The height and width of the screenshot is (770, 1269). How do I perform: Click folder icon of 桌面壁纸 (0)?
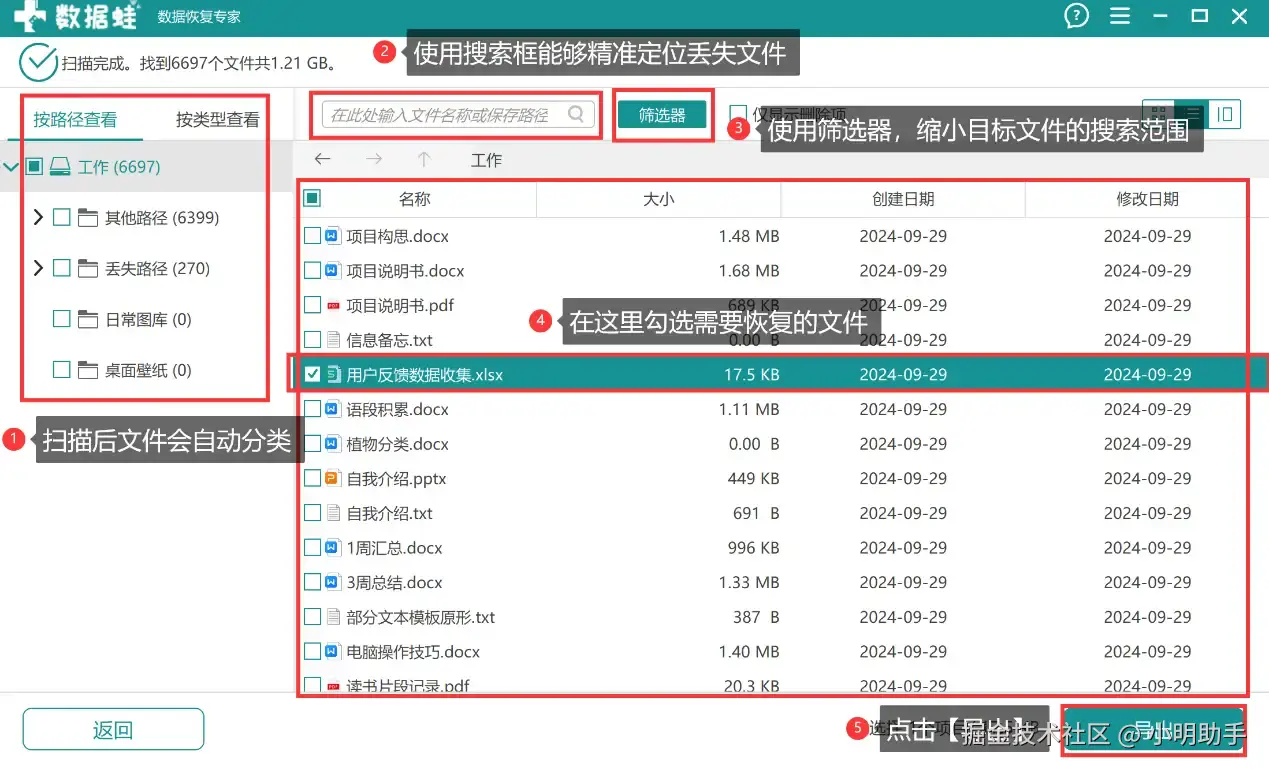[88, 371]
